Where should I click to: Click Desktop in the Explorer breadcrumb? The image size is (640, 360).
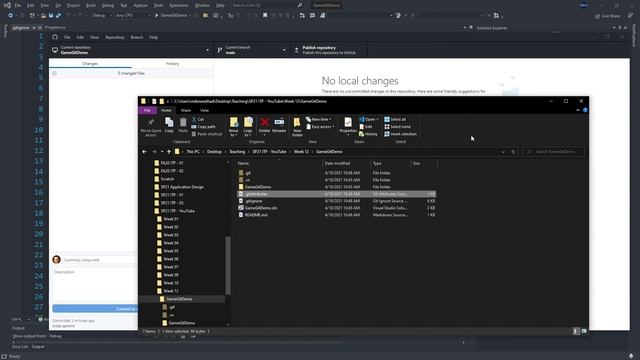pyautogui.click(x=214, y=152)
